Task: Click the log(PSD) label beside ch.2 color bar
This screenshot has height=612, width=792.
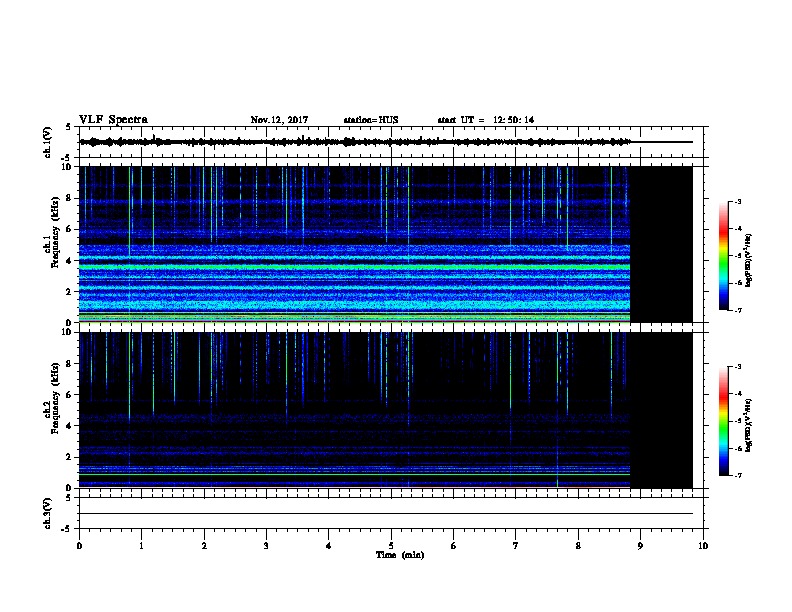Action: (748, 425)
